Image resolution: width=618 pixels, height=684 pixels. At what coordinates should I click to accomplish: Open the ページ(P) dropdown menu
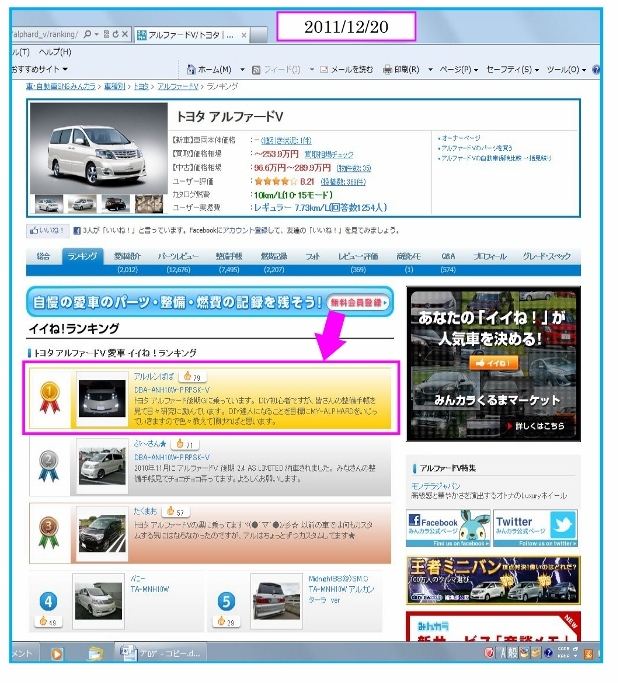[459, 69]
